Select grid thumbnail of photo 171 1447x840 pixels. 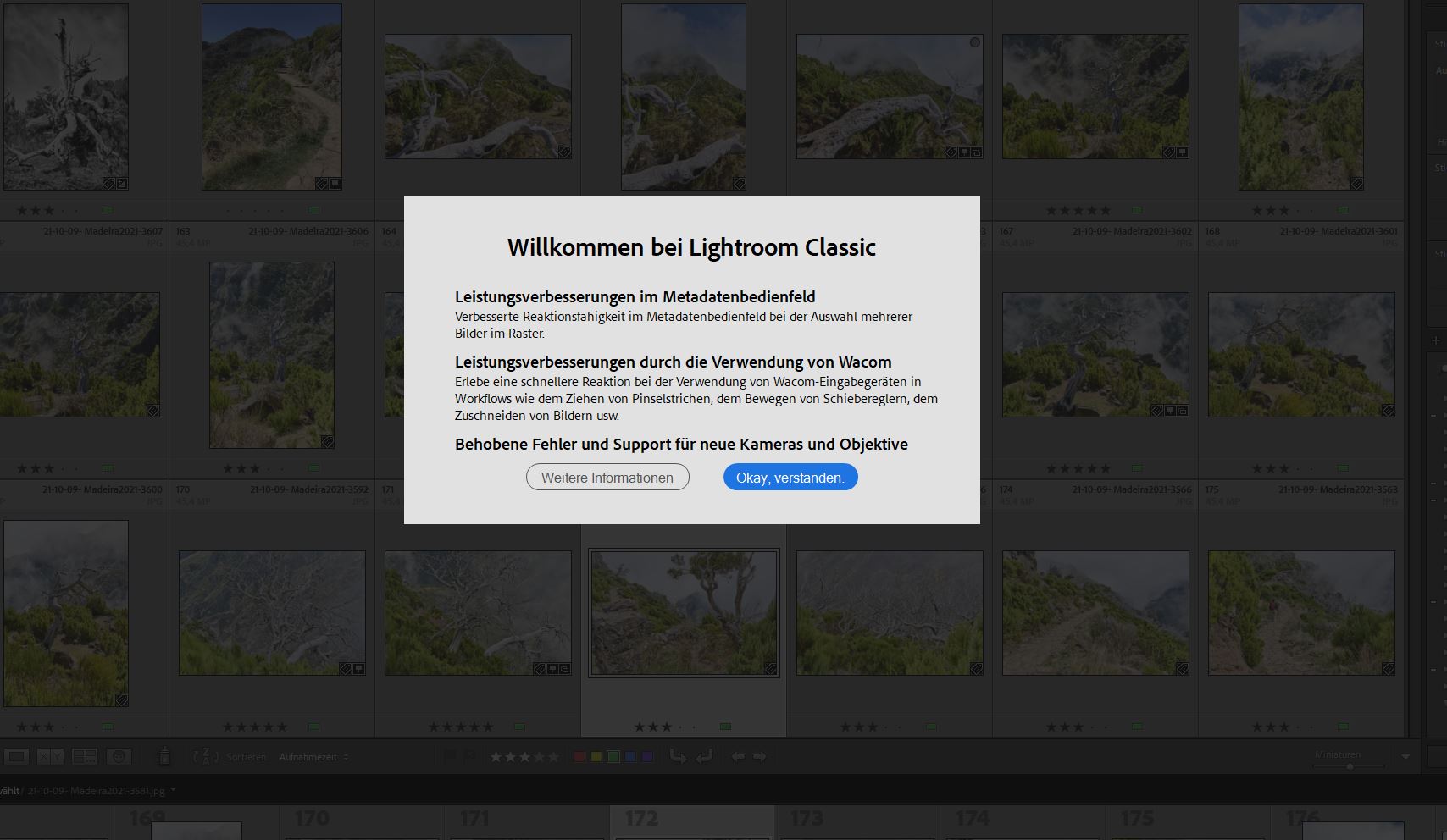(x=478, y=613)
